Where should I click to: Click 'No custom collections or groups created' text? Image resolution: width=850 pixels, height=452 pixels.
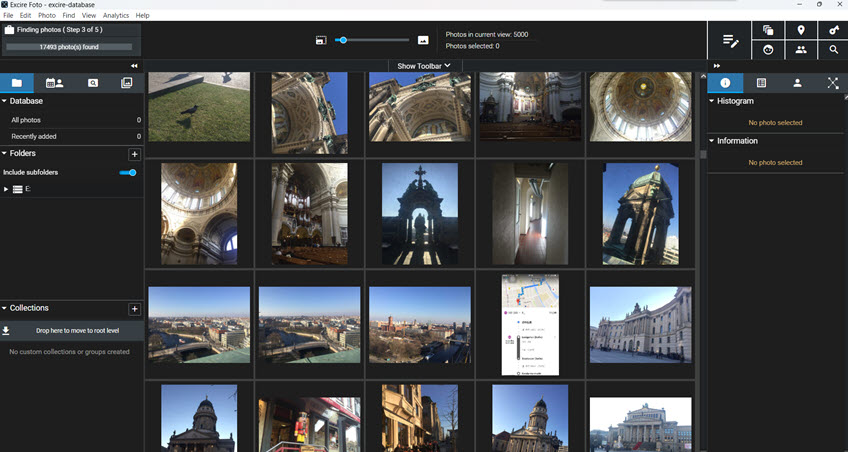point(69,352)
